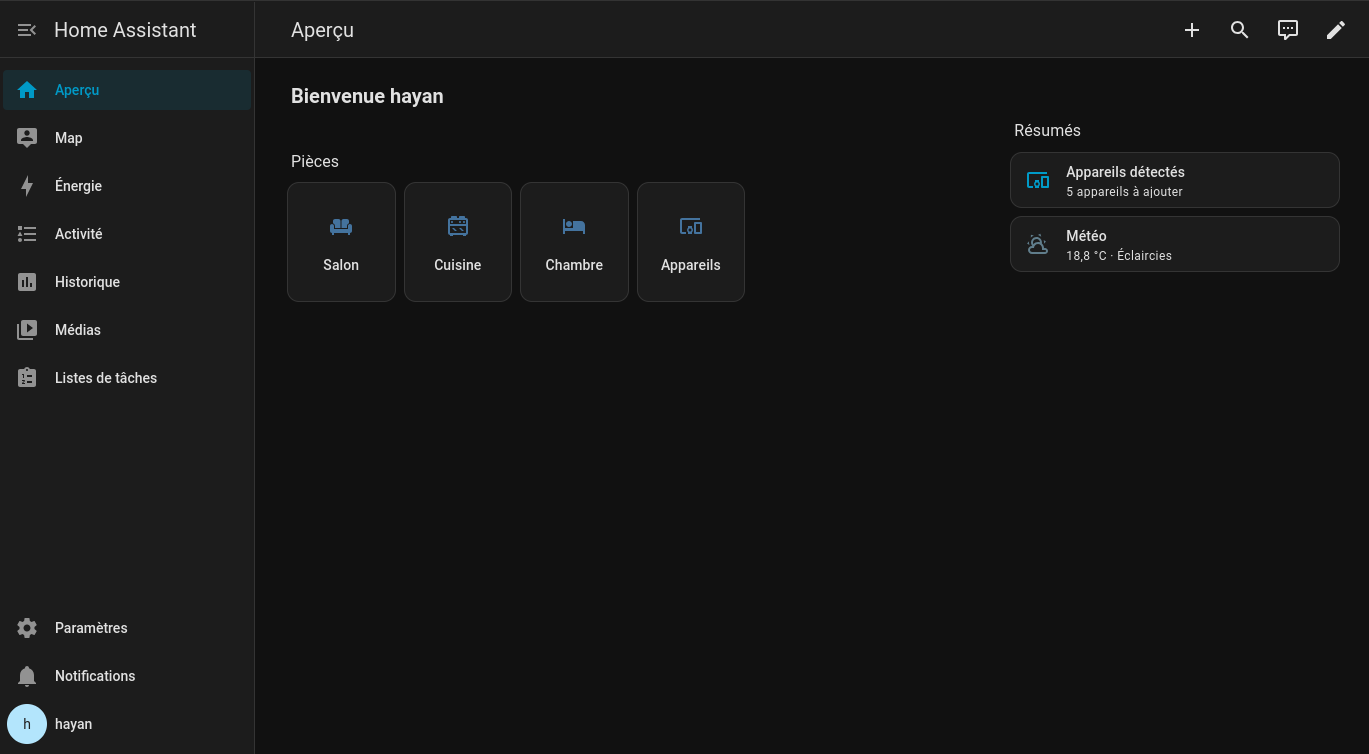Click the Médias play icon
This screenshot has width=1369, height=754.
coord(27,330)
